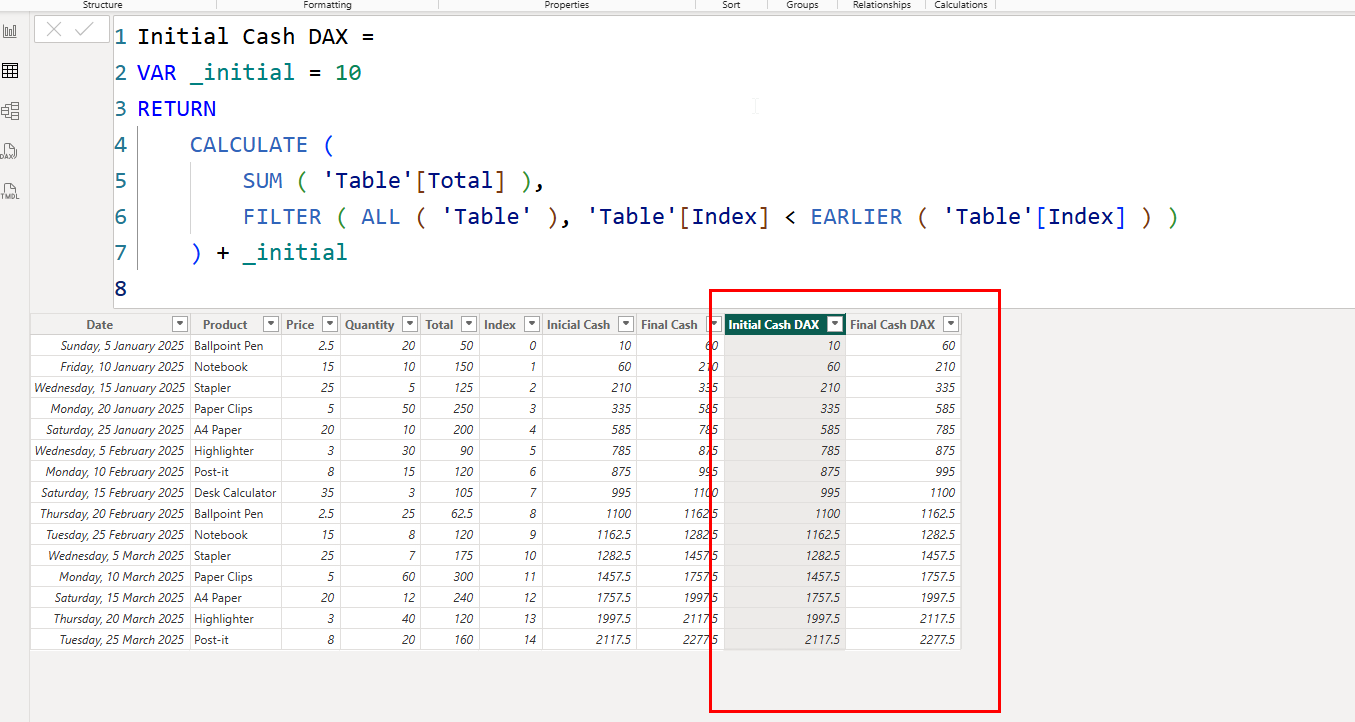Click the Formatting ribbon group label

click(x=328, y=5)
